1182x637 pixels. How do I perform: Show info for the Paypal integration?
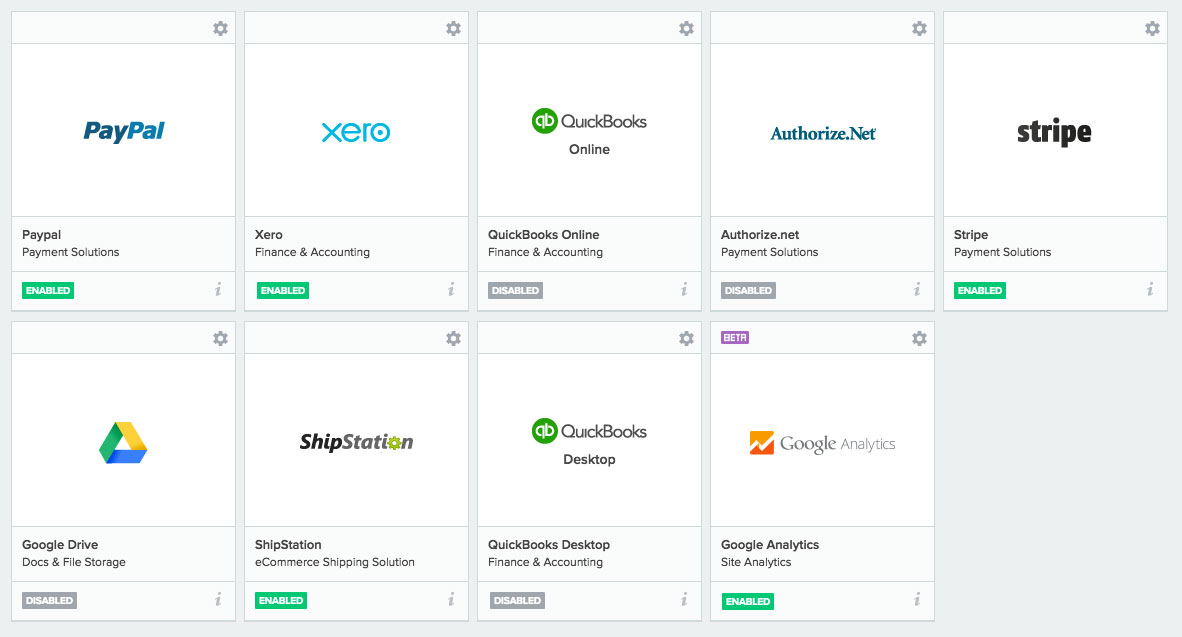pos(218,289)
